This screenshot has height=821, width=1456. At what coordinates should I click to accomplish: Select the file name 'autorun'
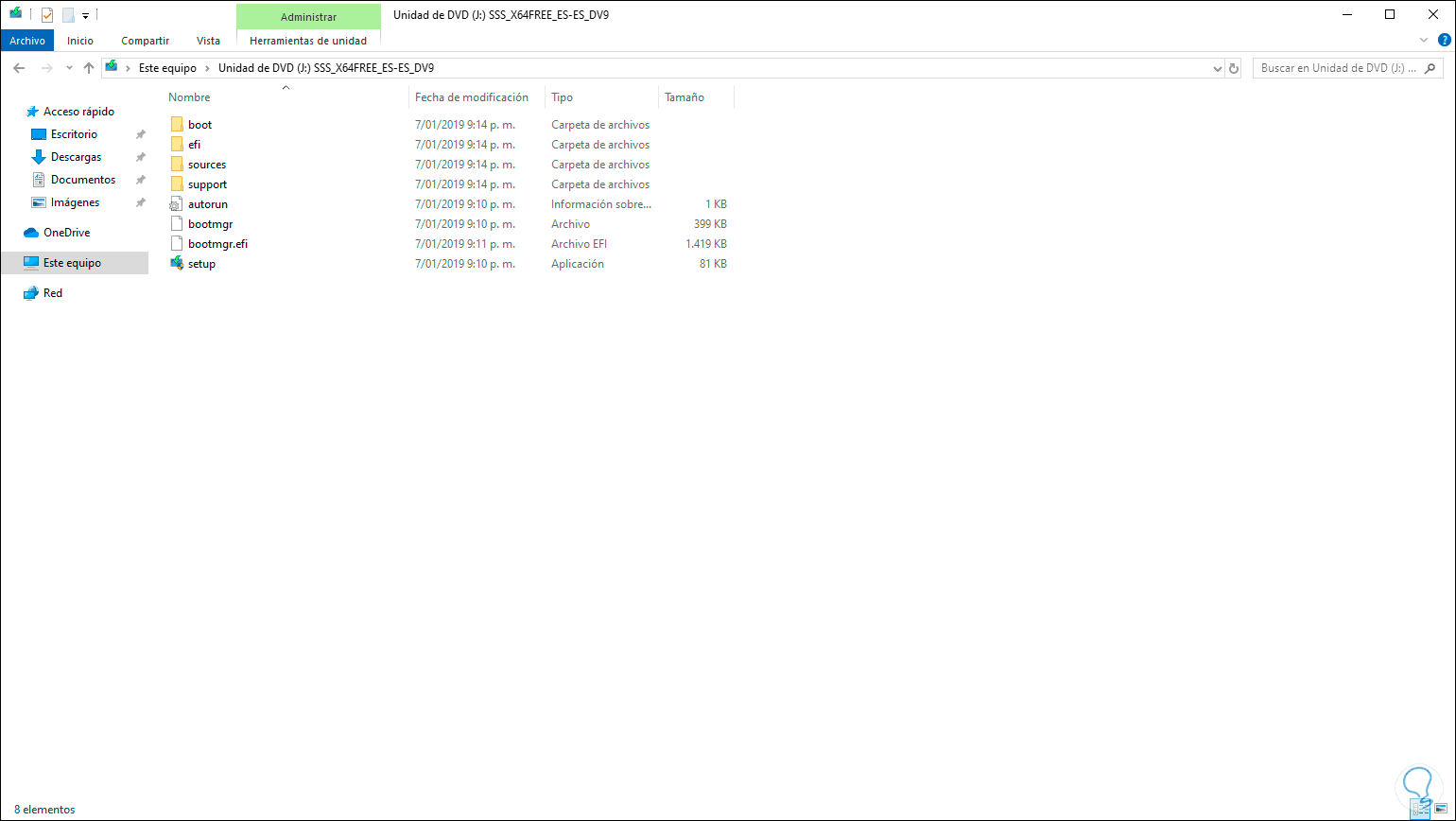[x=208, y=204]
